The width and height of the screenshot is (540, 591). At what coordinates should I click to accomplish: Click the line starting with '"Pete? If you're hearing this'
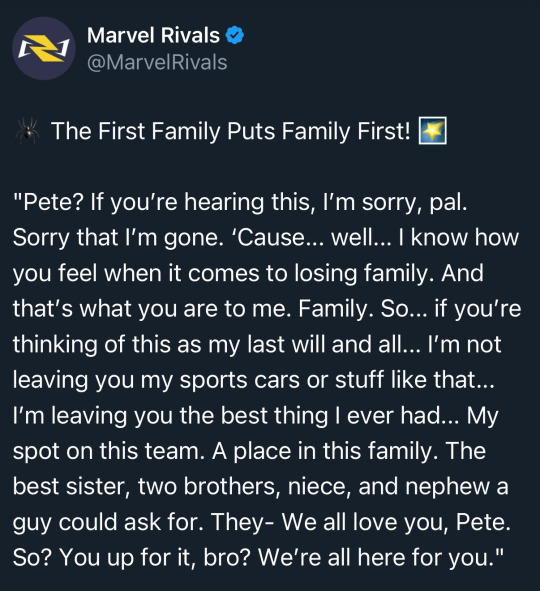click(240, 203)
